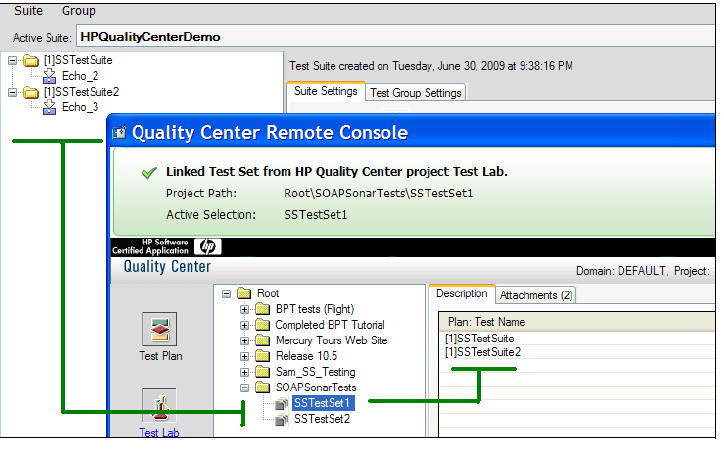Select the Echo_2 test icon
Screen dimensions: 724x449
49,76
